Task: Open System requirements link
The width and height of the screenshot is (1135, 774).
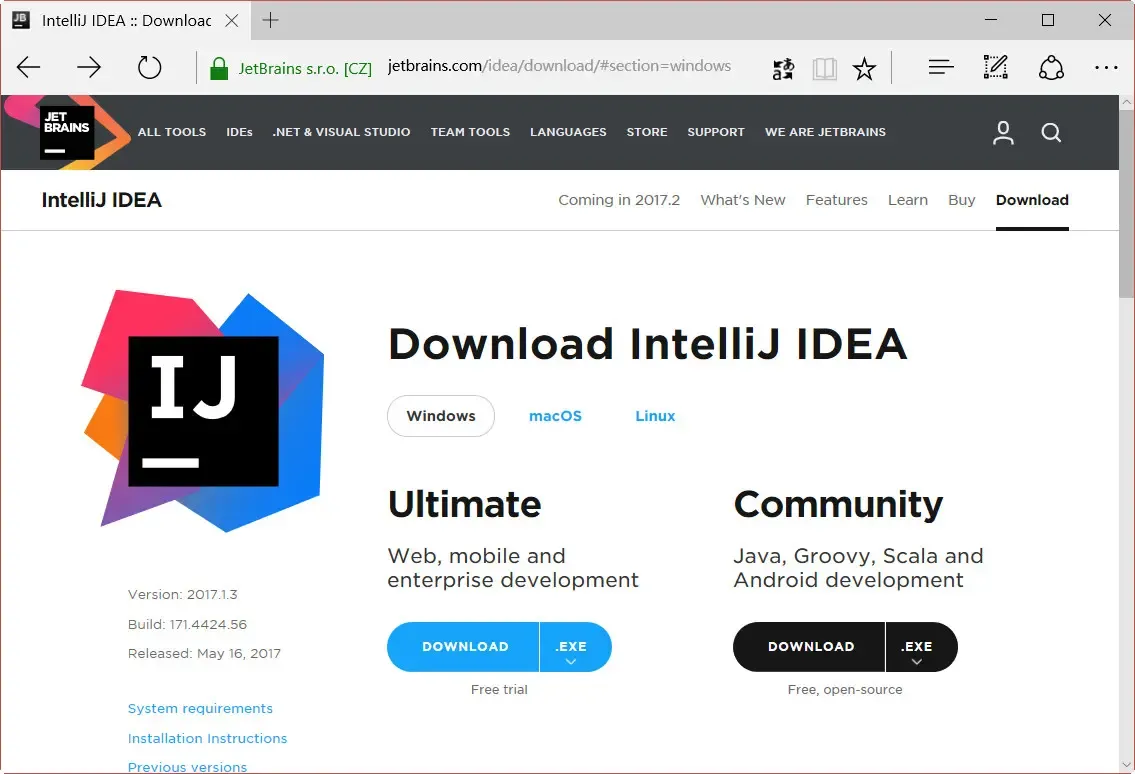Action: pyautogui.click(x=201, y=708)
